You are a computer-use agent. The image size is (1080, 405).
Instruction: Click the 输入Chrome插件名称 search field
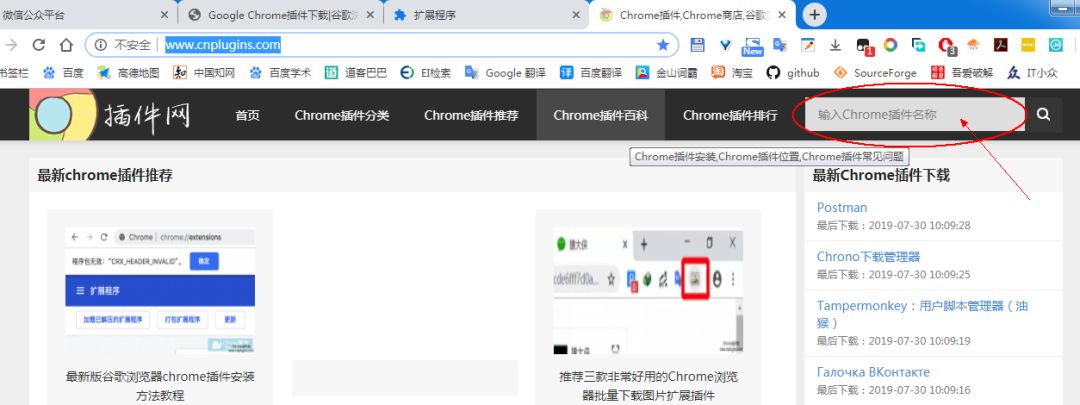tap(915, 114)
